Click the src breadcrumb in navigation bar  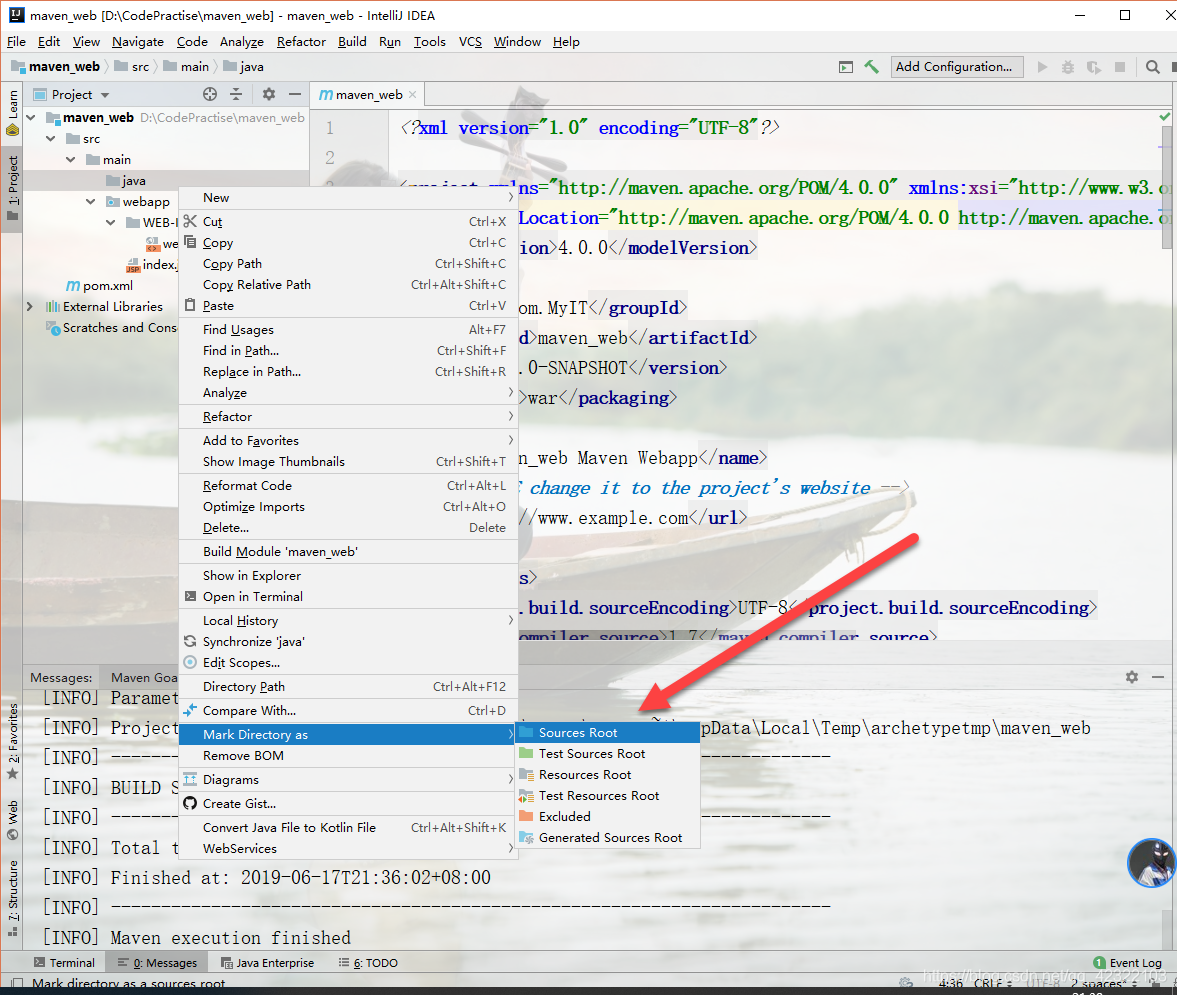pyautogui.click(x=132, y=67)
